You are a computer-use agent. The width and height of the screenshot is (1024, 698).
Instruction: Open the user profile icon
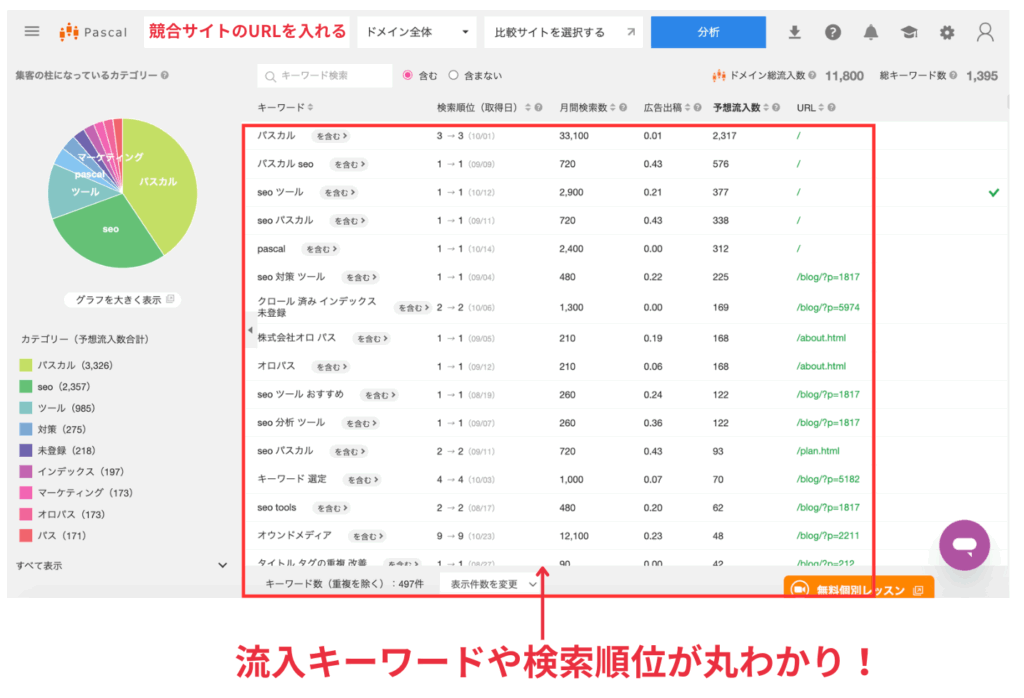pyautogui.click(x=985, y=31)
